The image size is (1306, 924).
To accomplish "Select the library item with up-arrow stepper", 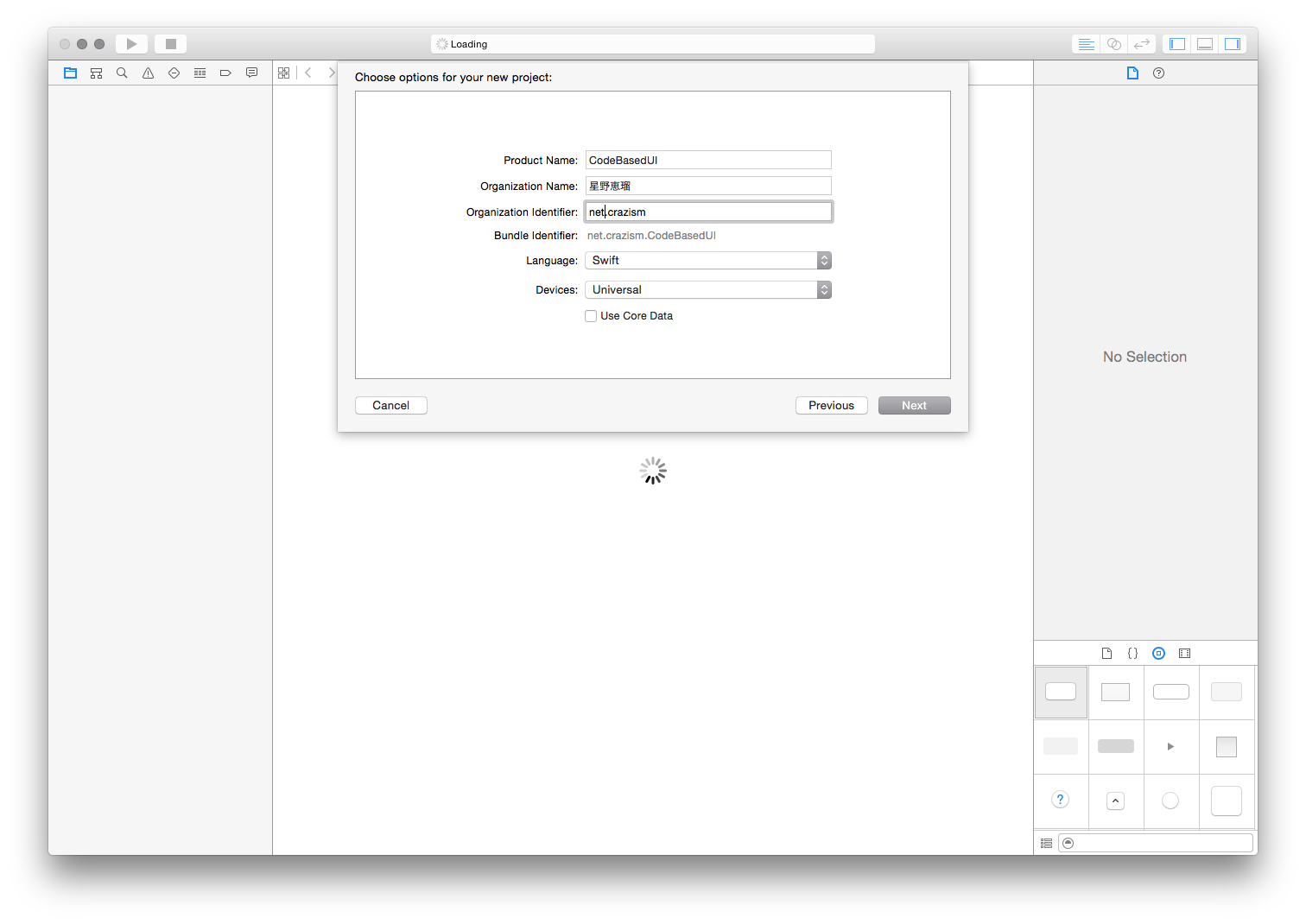I will tap(1116, 801).
